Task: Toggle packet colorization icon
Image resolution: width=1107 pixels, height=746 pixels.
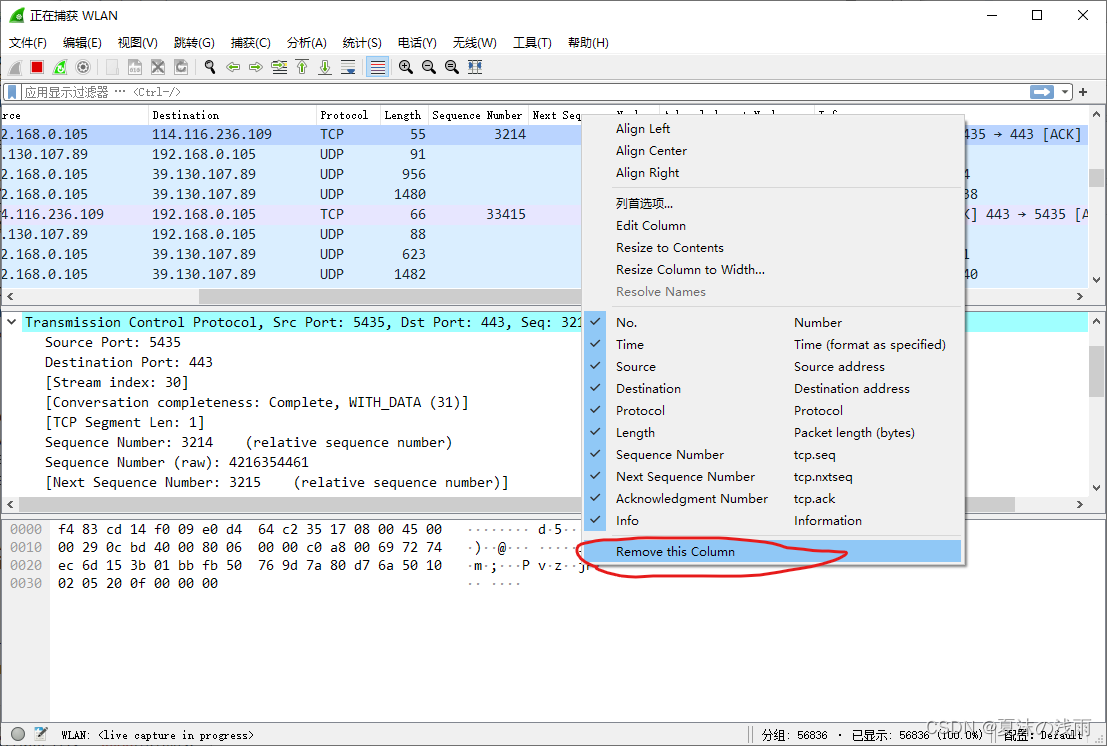Action: click(378, 67)
